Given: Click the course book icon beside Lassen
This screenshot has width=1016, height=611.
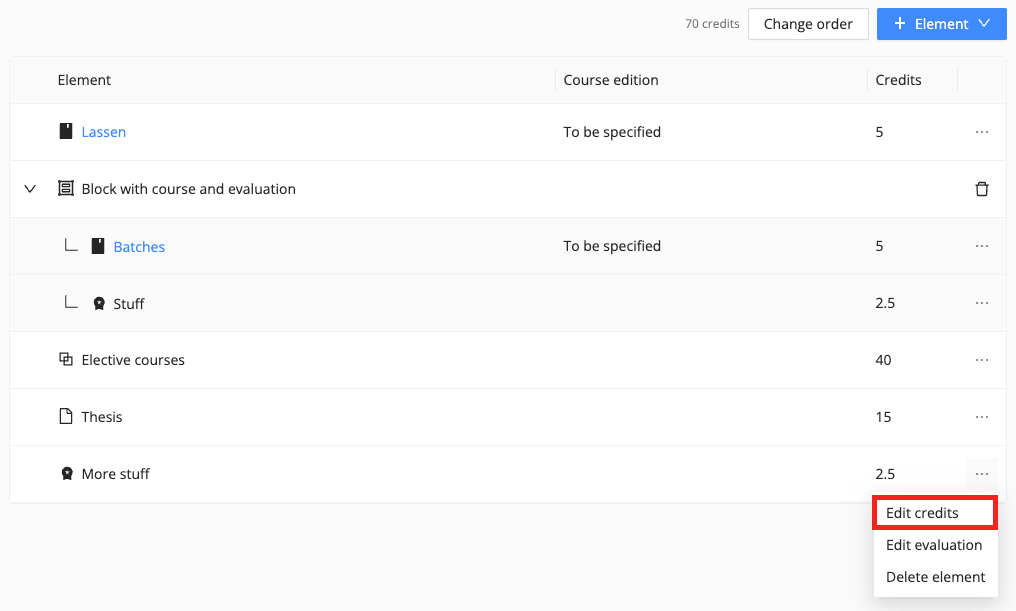Looking at the screenshot, I should click(x=65, y=132).
